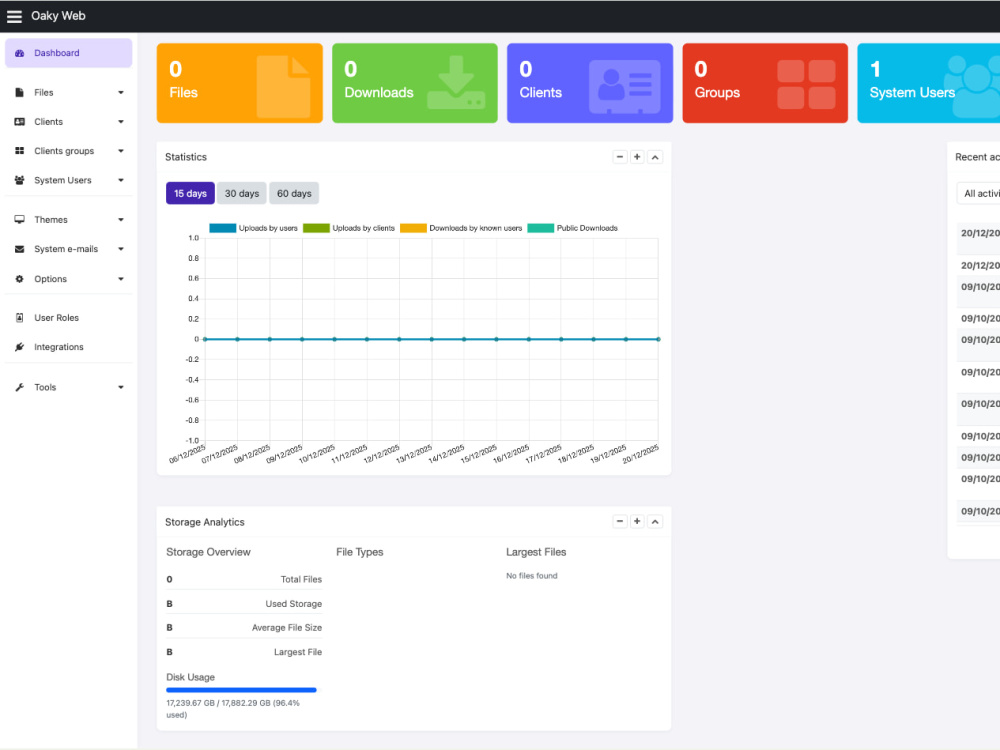Click the Tools wrench icon
Viewport: 1000px width, 750px height.
click(x=20, y=387)
